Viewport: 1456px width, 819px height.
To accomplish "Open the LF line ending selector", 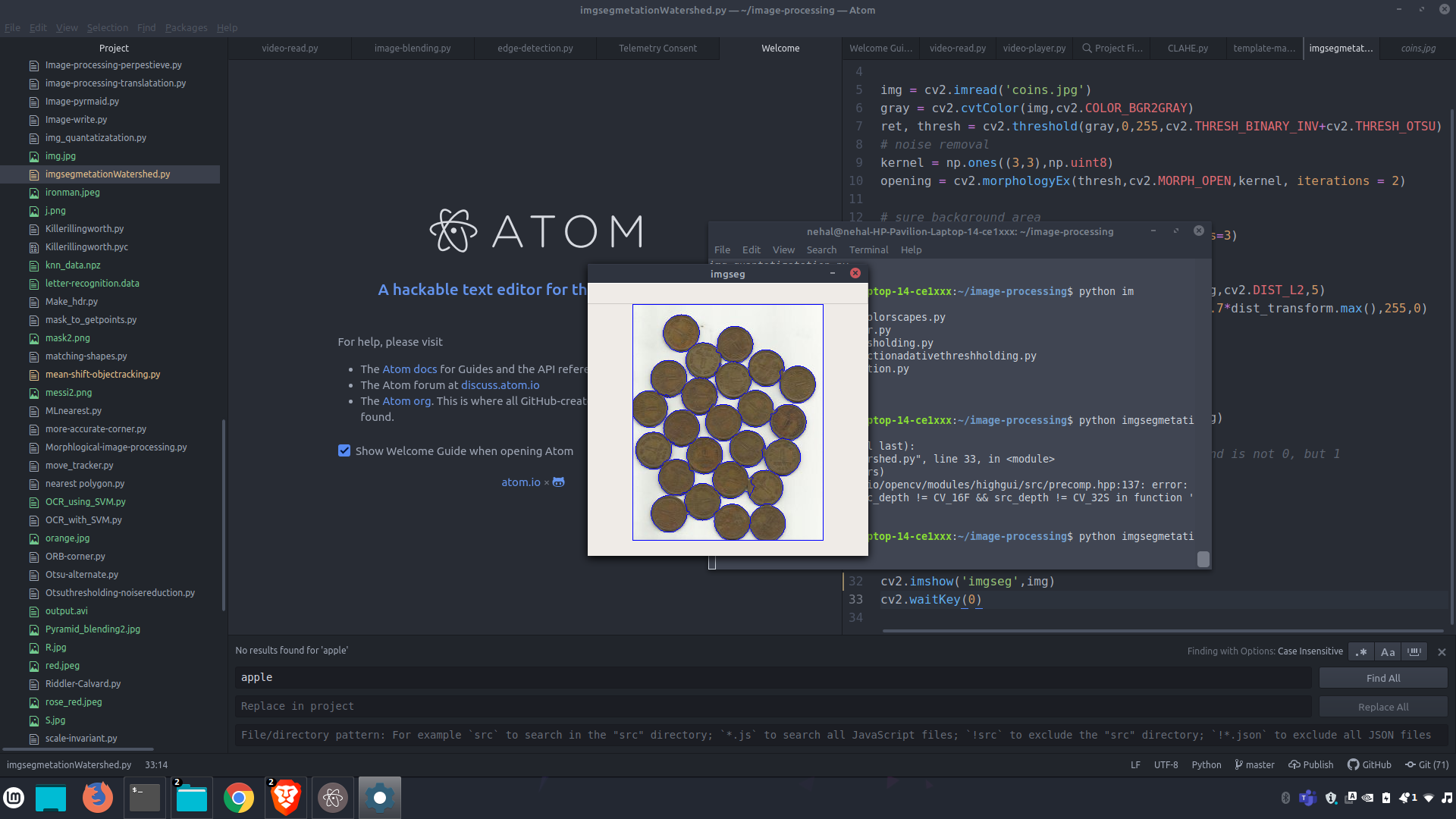I will 1135,764.
